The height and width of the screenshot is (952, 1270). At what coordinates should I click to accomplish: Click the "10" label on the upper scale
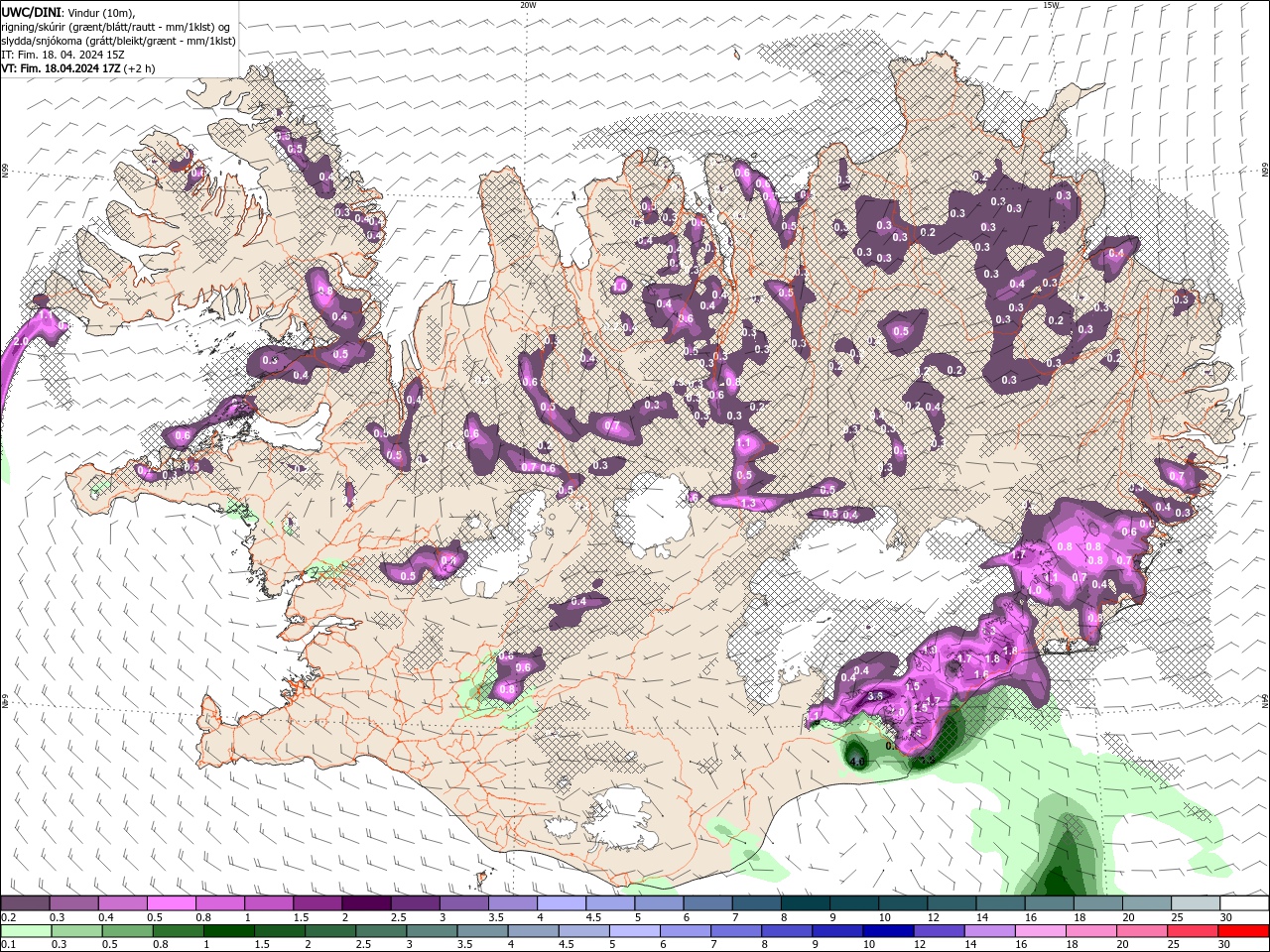[885, 917]
